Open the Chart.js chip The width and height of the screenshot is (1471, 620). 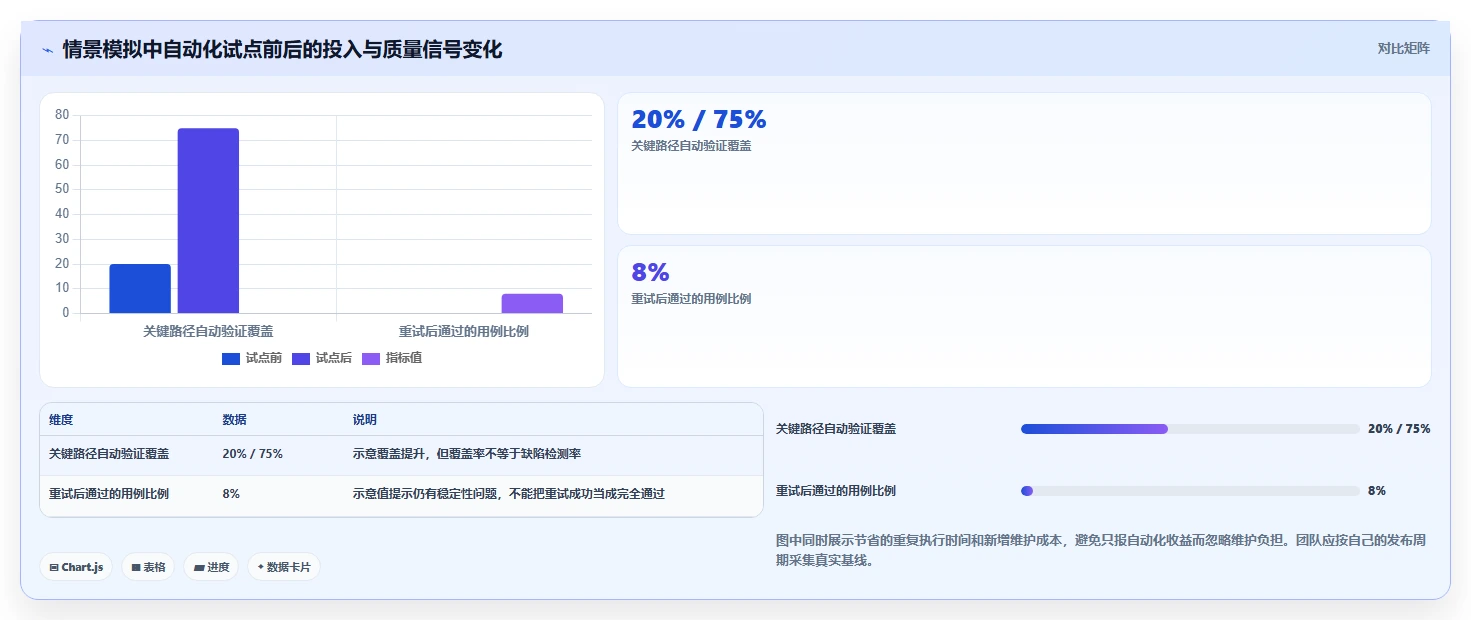(x=76, y=567)
